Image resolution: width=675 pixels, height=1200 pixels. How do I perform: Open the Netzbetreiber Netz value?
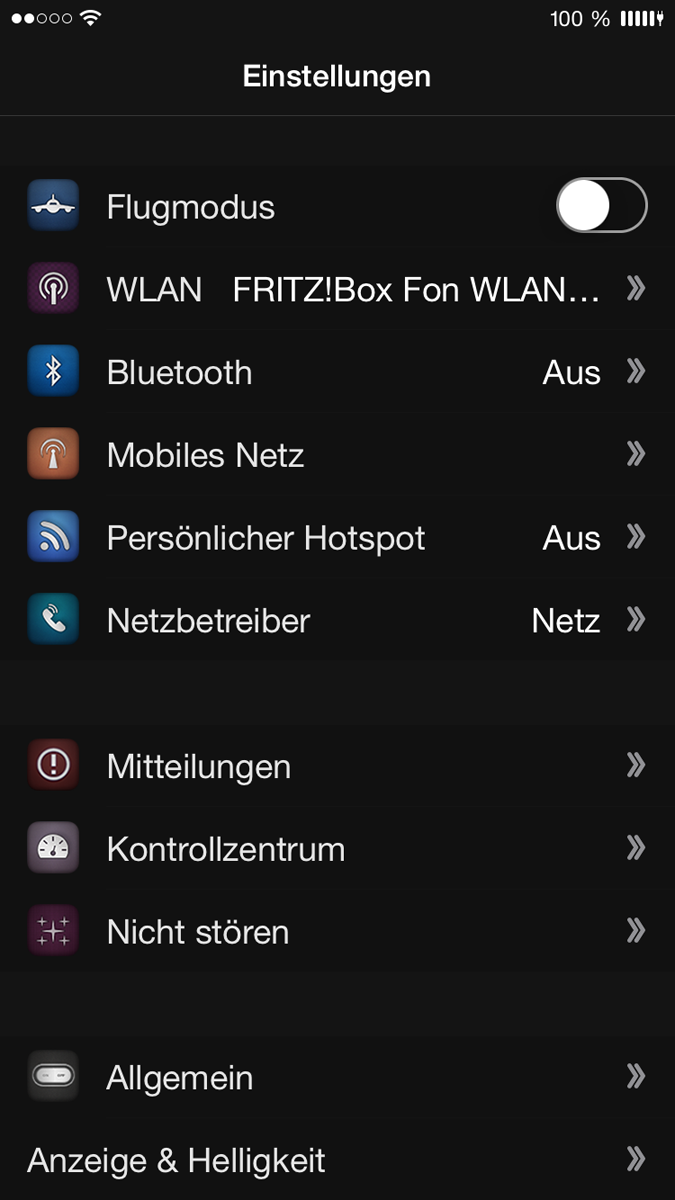coord(566,621)
